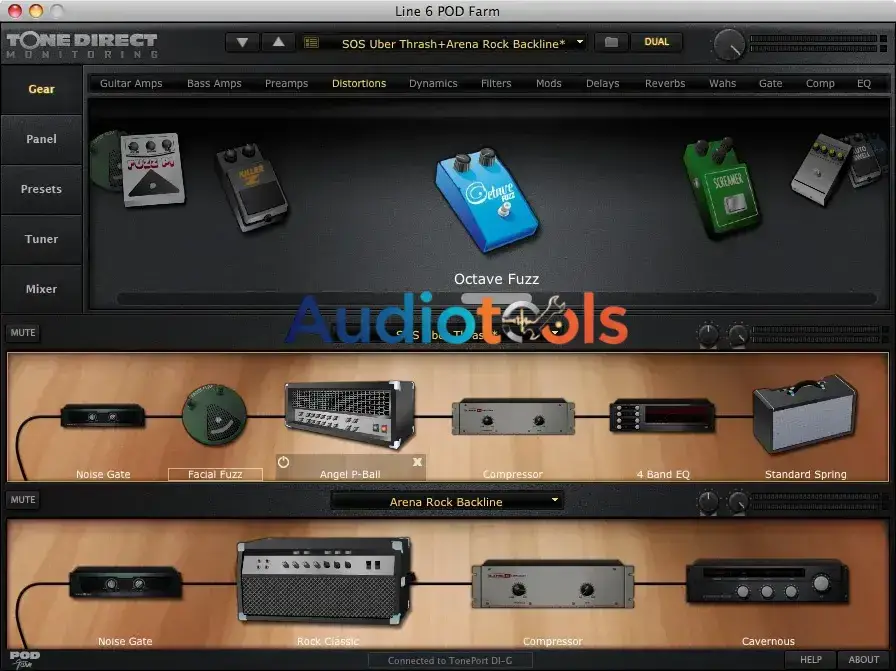The image size is (896, 671).
Task: Step to previous preset with the down arrow
Action: 242,43
